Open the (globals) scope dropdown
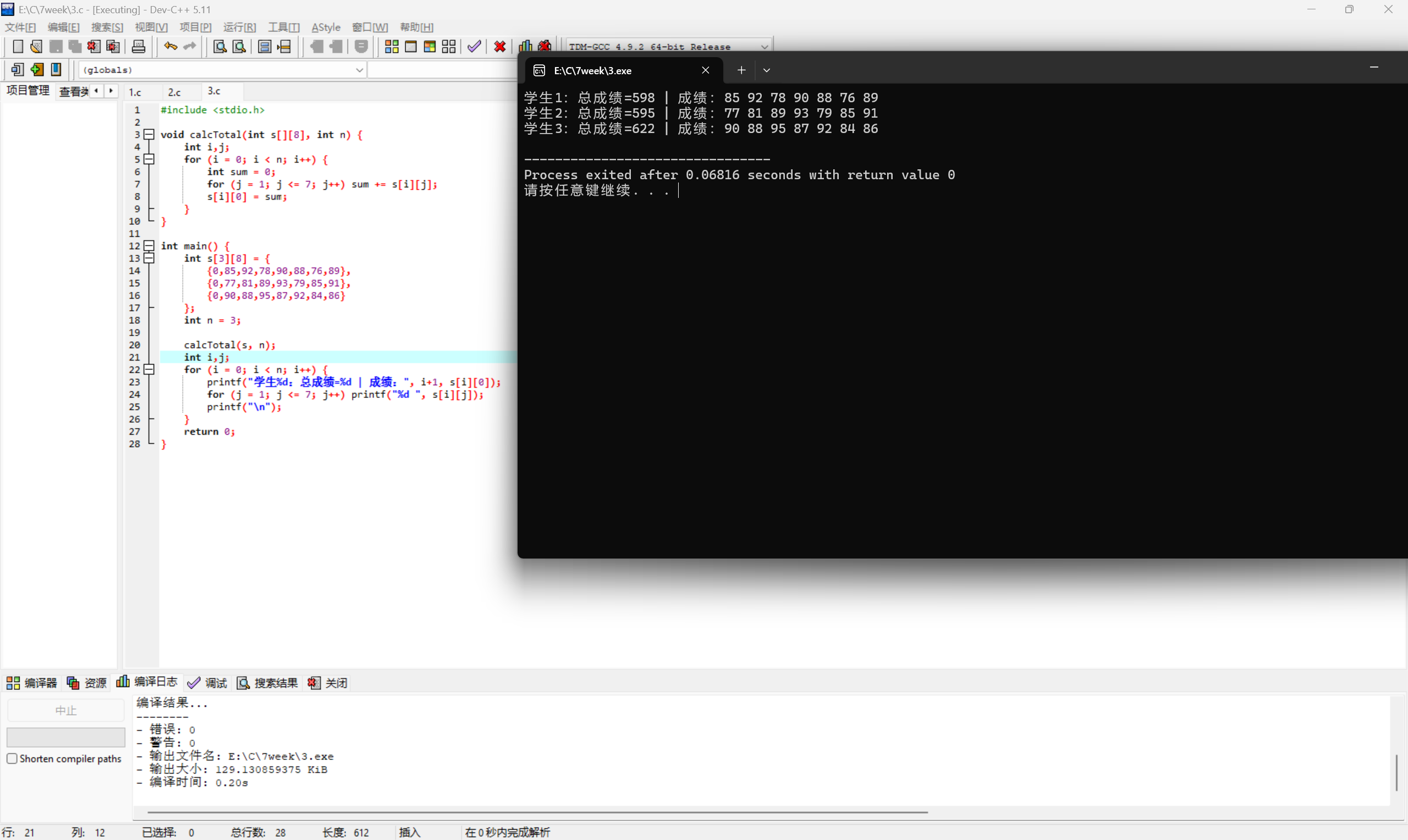The height and width of the screenshot is (840, 1408). pos(359,70)
